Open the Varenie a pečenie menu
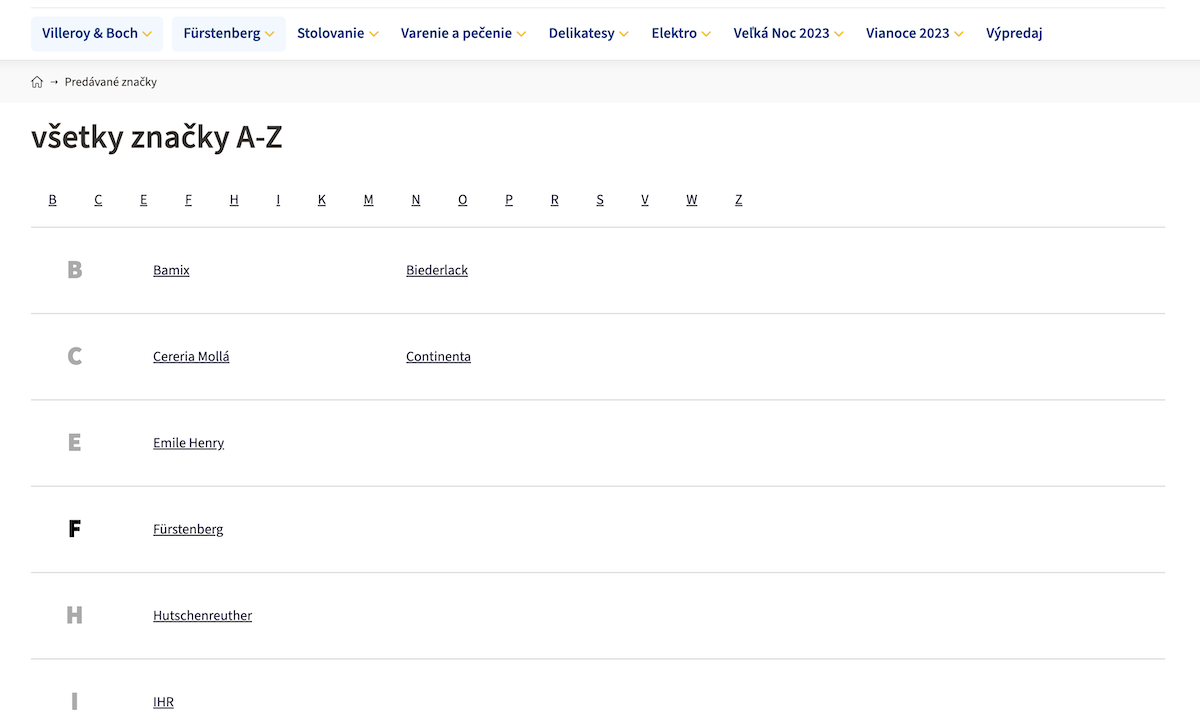 pos(464,33)
